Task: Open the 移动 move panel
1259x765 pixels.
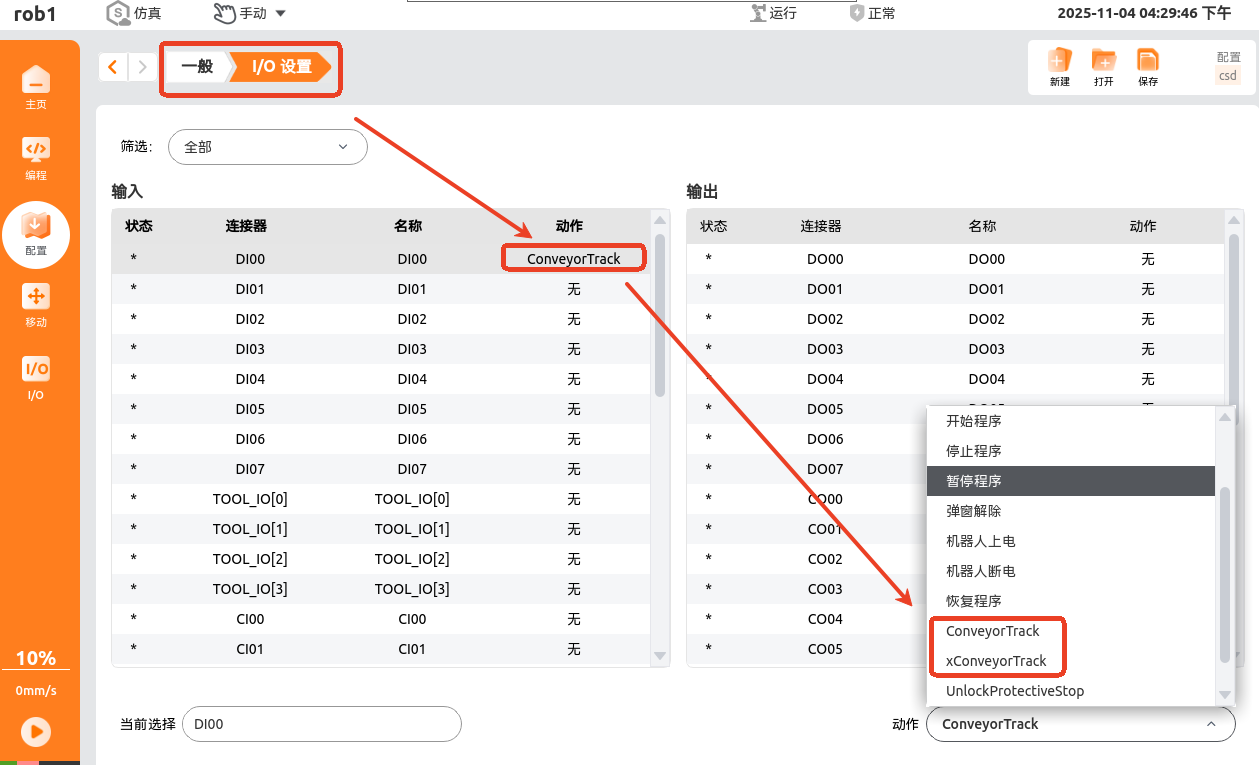Action: 36,304
